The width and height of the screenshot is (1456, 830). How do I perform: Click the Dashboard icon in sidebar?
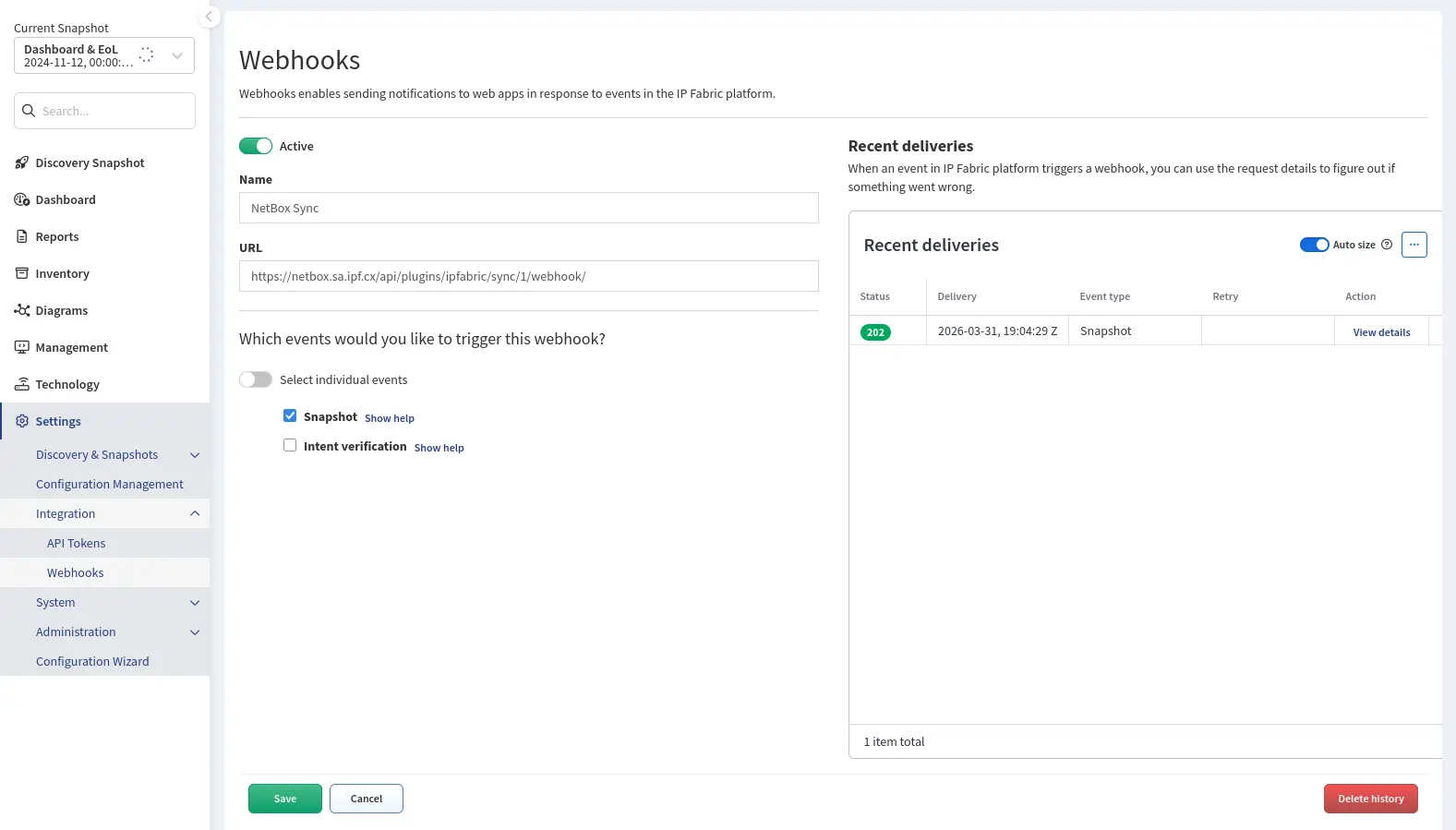click(22, 200)
